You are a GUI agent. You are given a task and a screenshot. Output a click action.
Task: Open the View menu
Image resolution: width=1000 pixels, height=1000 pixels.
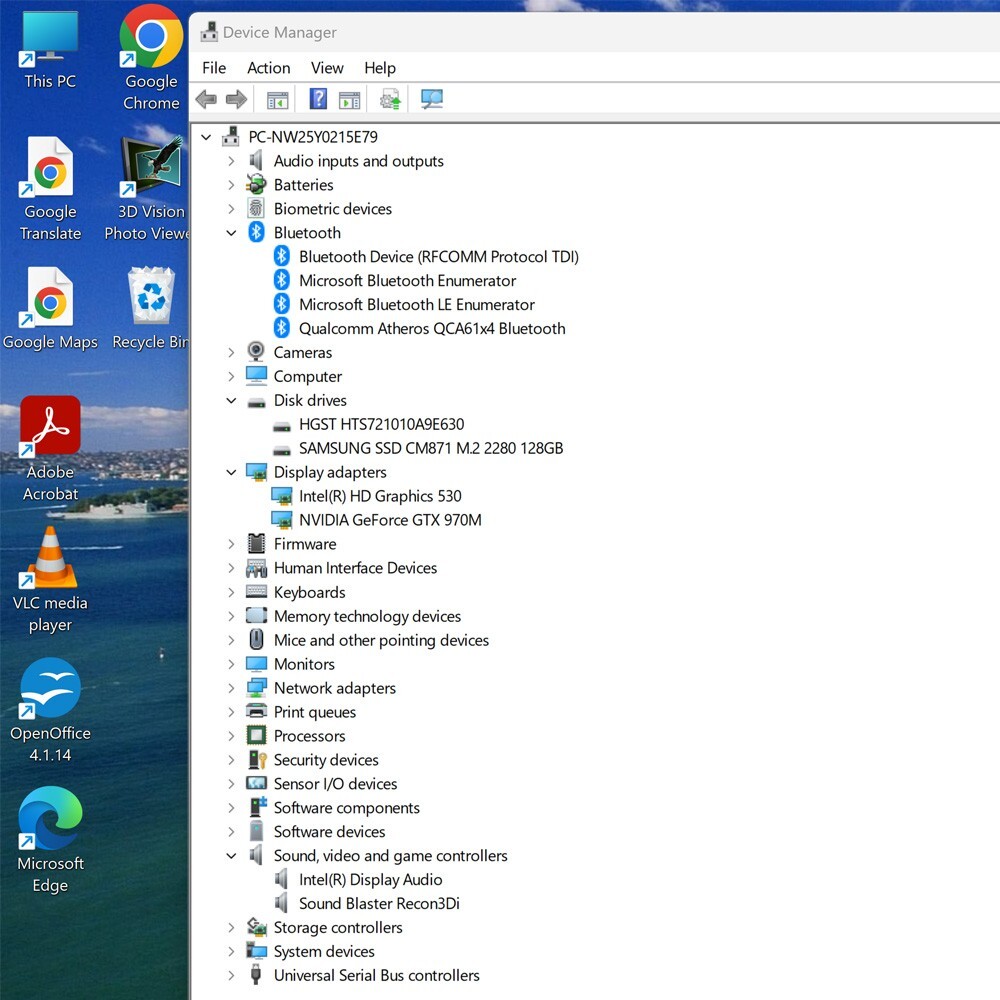327,68
